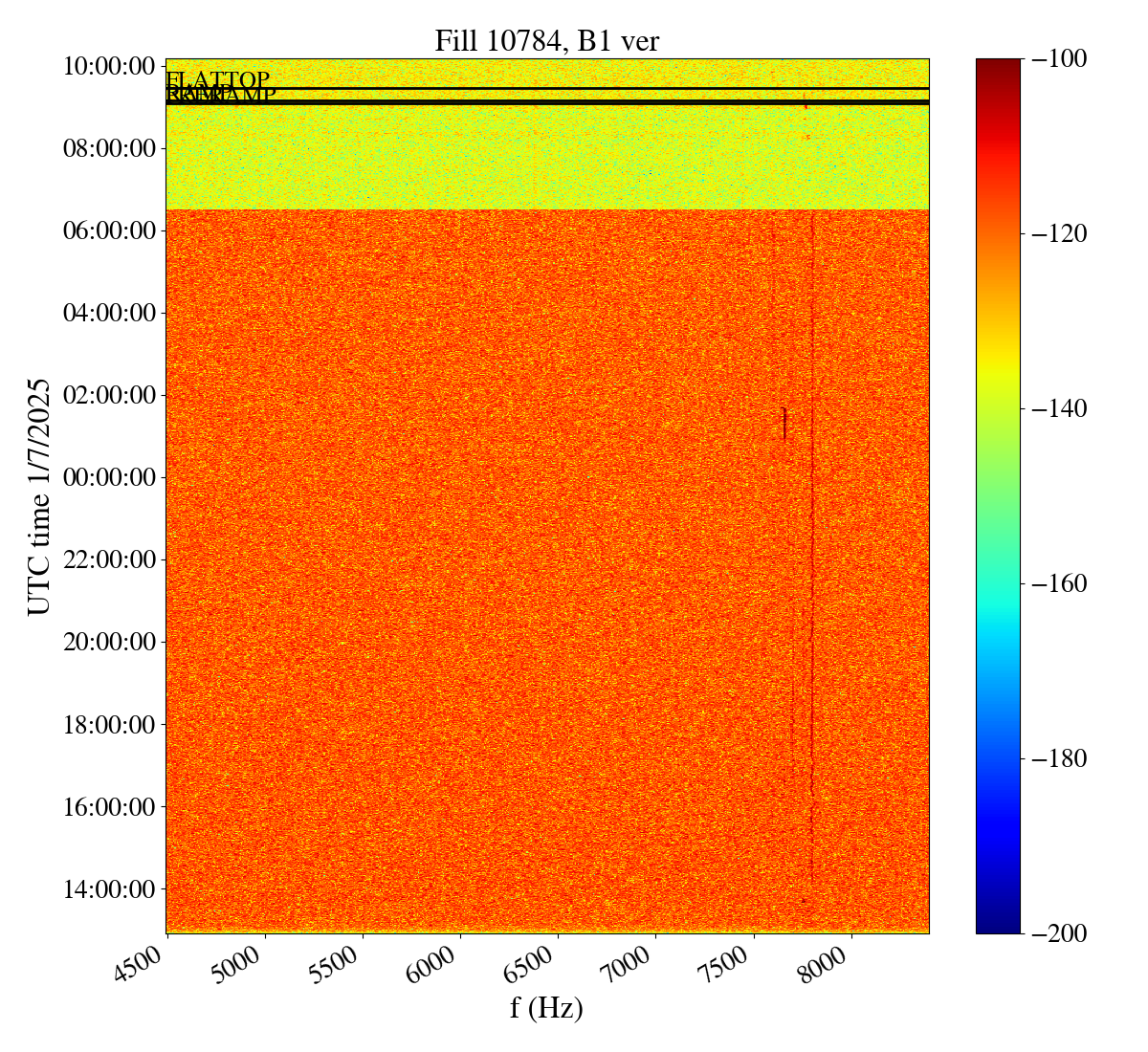The width and height of the screenshot is (1148, 1052).
Task: Click the plot title "Fill 10784, B1 ver"
Action: 546,41
